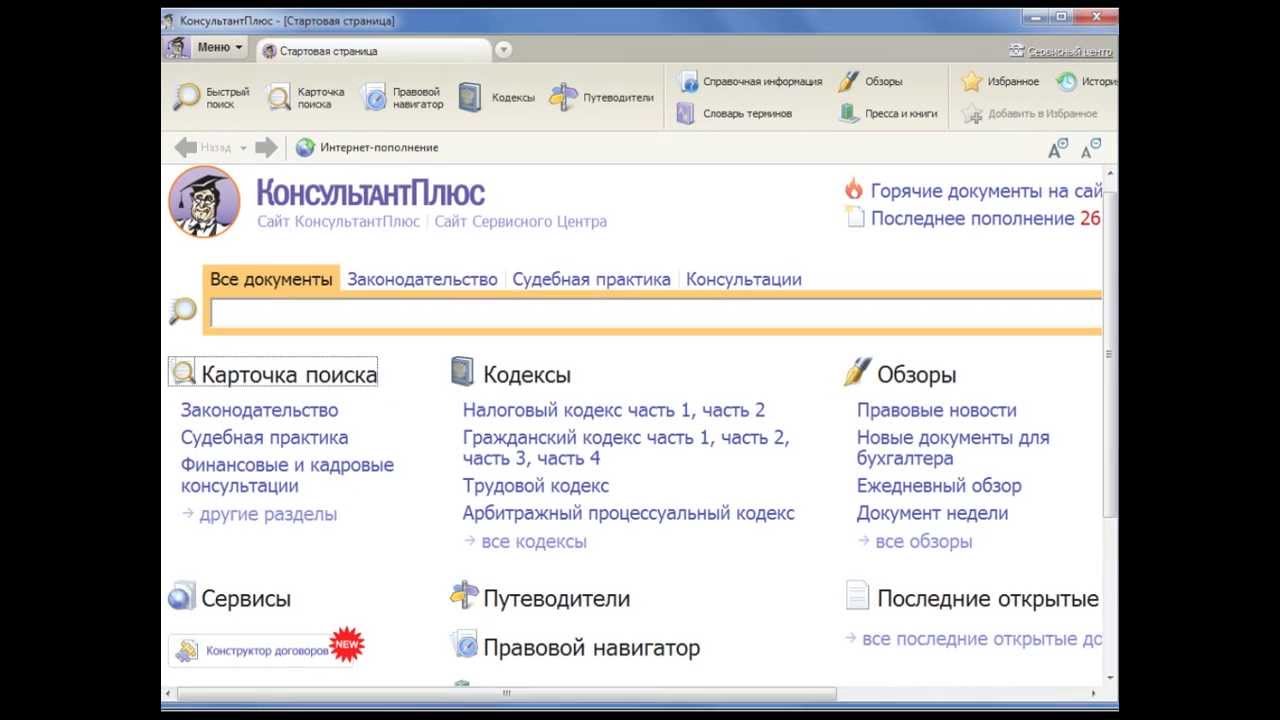Click Добавить в Избранное icon

(972, 113)
